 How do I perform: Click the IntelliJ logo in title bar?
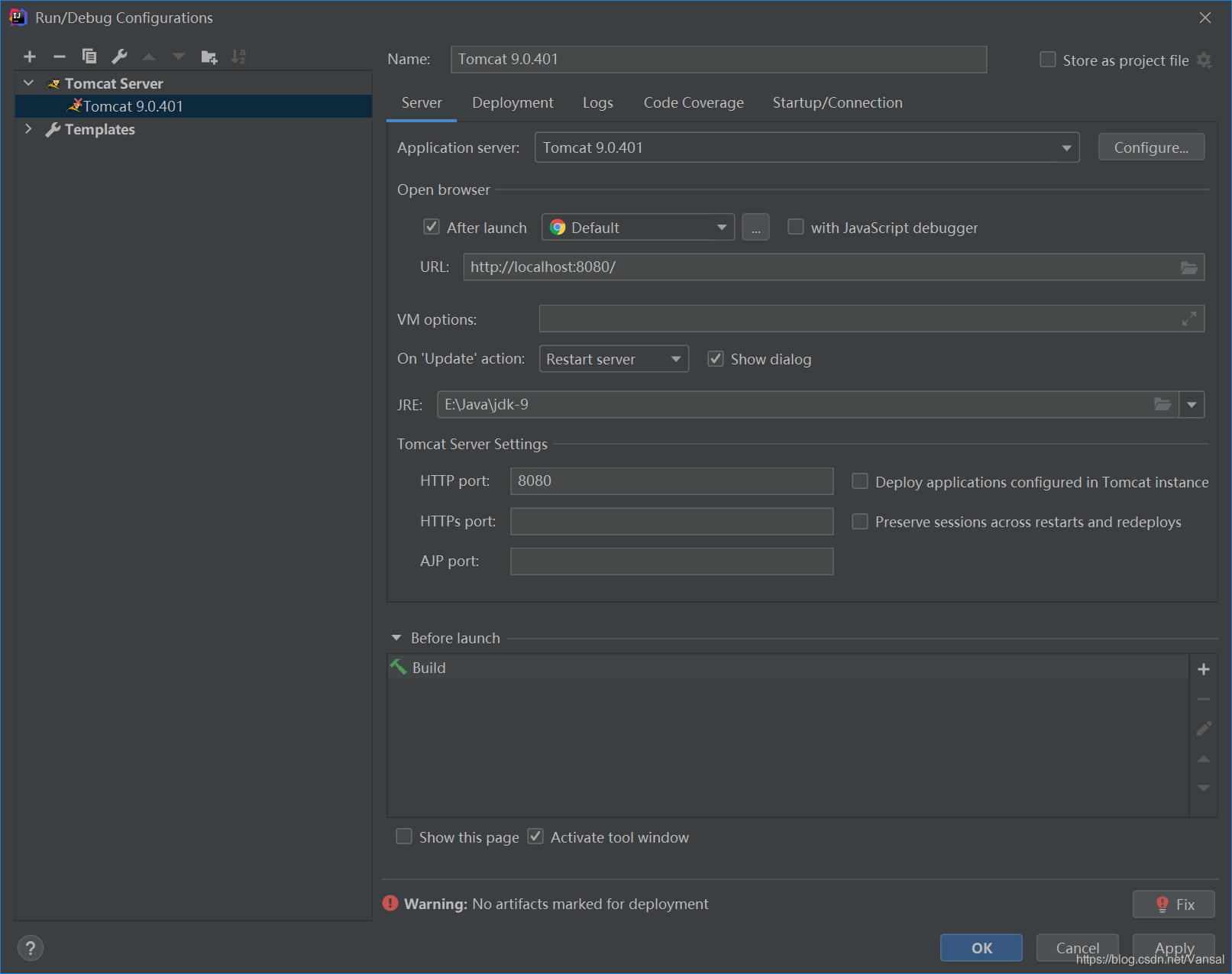(x=18, y=18)
